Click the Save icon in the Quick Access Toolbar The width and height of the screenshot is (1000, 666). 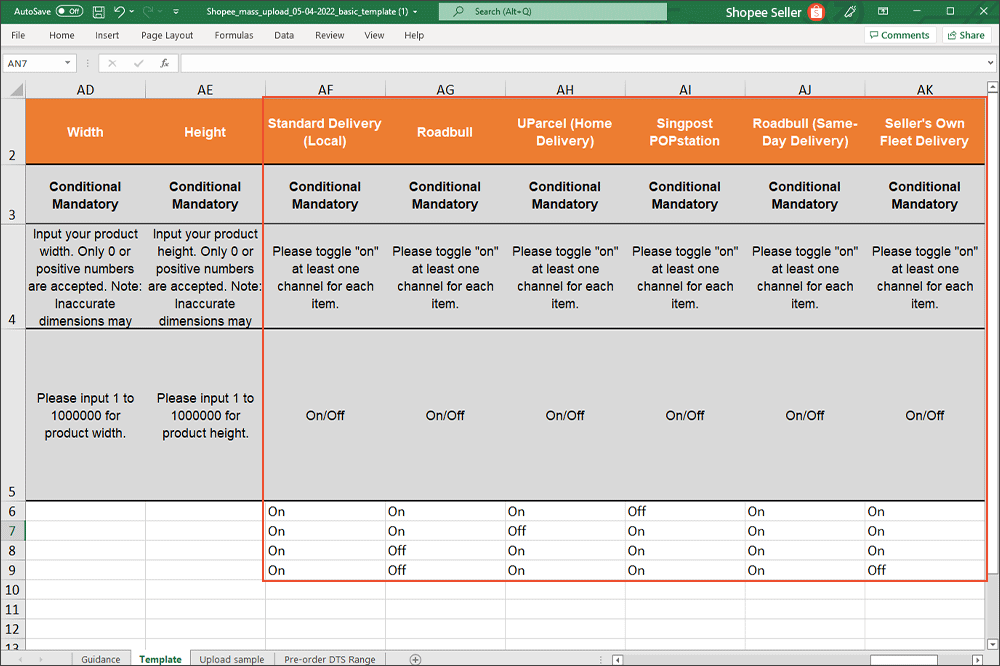point(97,11)
